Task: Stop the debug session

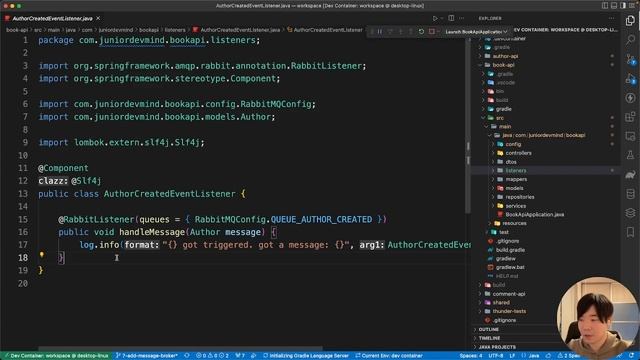Action: click(x=431, y=31)
